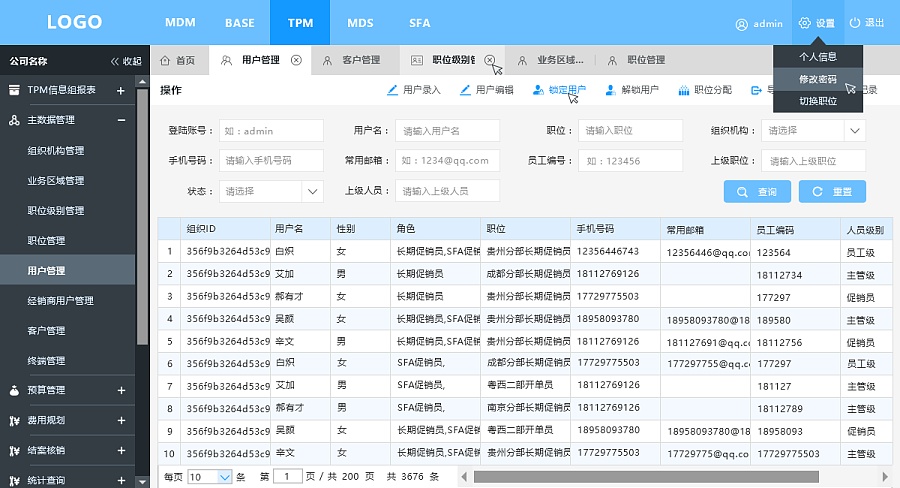Click the export icon in toolbar
This screenshot has height=488, width=900.
click(x=757, y=90)
